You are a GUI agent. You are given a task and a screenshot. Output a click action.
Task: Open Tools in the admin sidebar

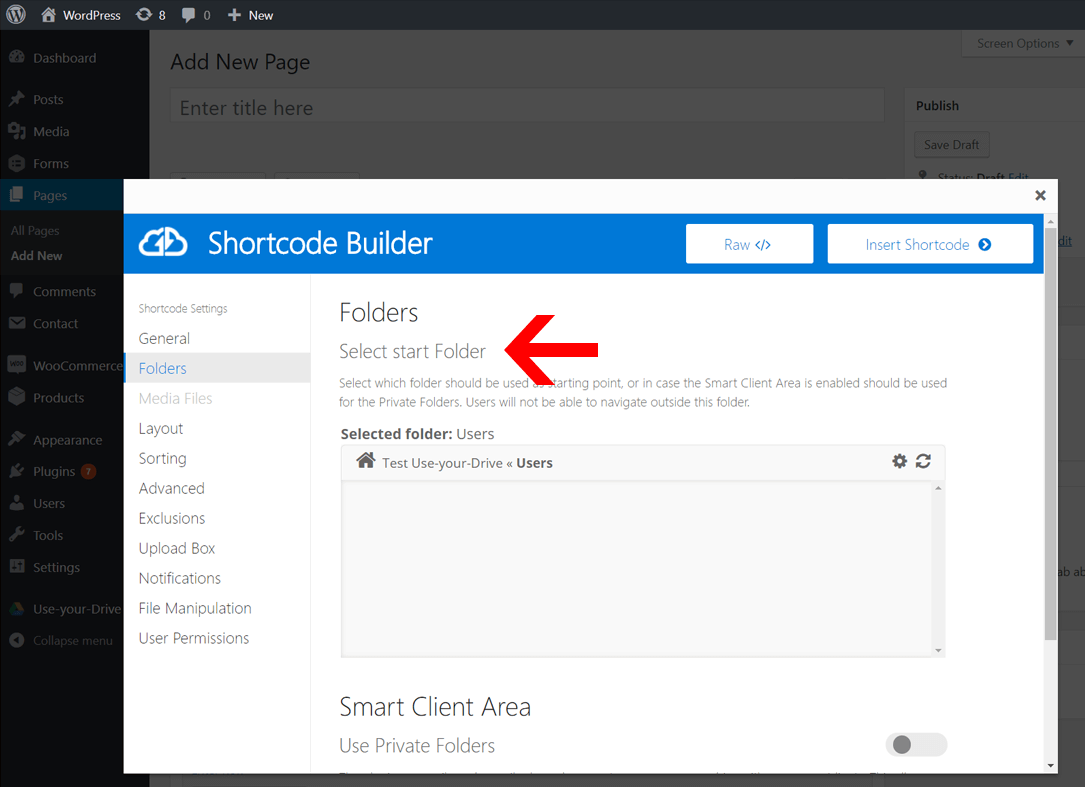point(48,536)
